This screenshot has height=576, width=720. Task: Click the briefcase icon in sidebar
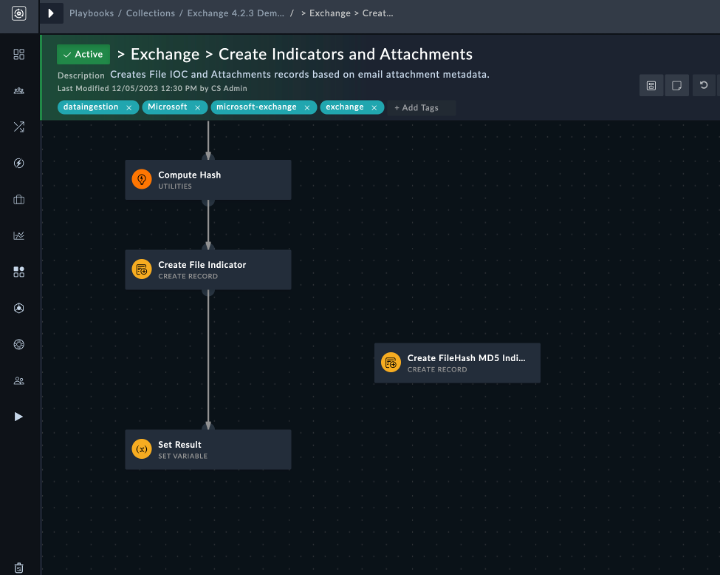tap(19, 199)
